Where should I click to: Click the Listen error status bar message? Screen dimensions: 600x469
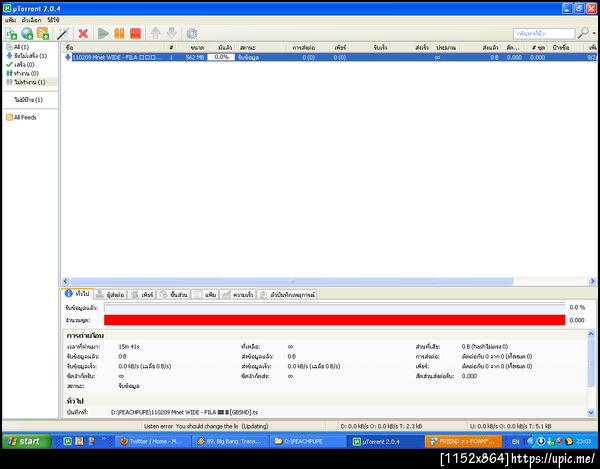click(206, 426)
